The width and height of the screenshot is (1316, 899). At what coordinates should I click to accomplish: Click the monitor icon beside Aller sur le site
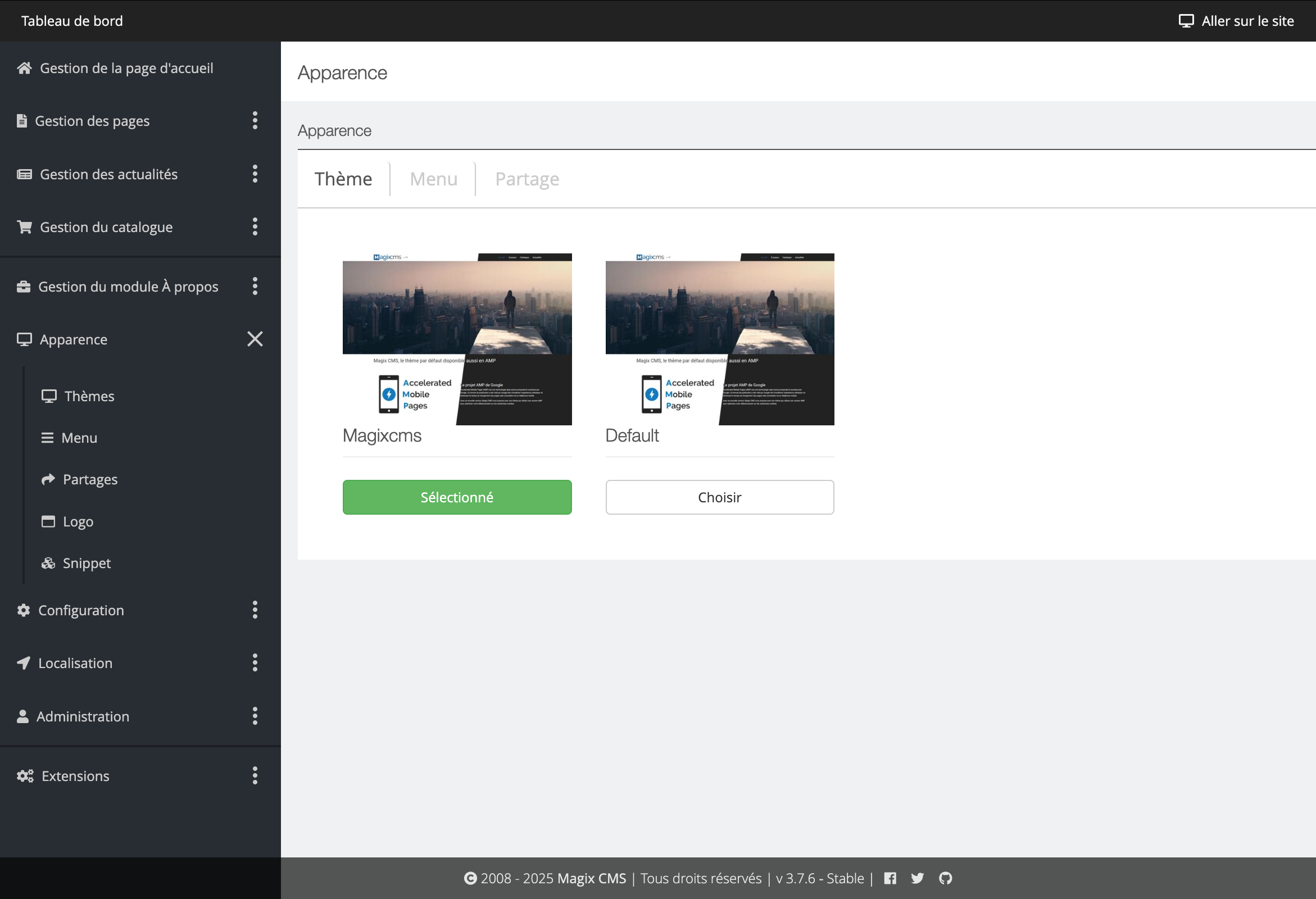click(x=1186, y=21)
